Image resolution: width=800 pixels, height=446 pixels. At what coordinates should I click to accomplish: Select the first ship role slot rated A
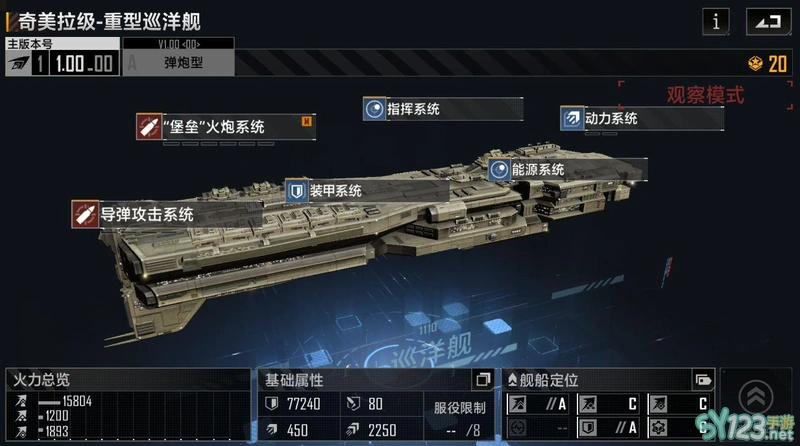tap(538, 404)
